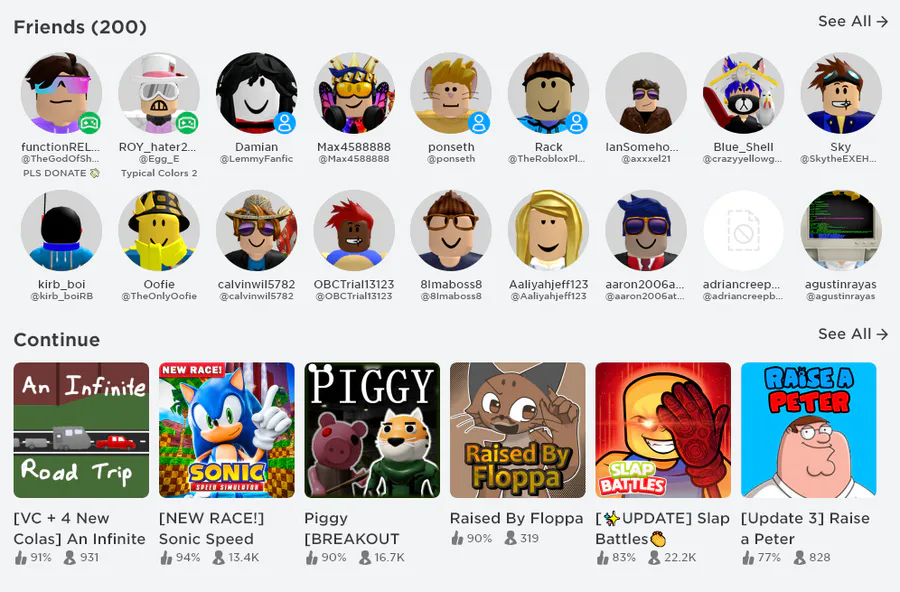Open An Infinite Road Trip game tile
900x592 pixels.
coord(81,430)
